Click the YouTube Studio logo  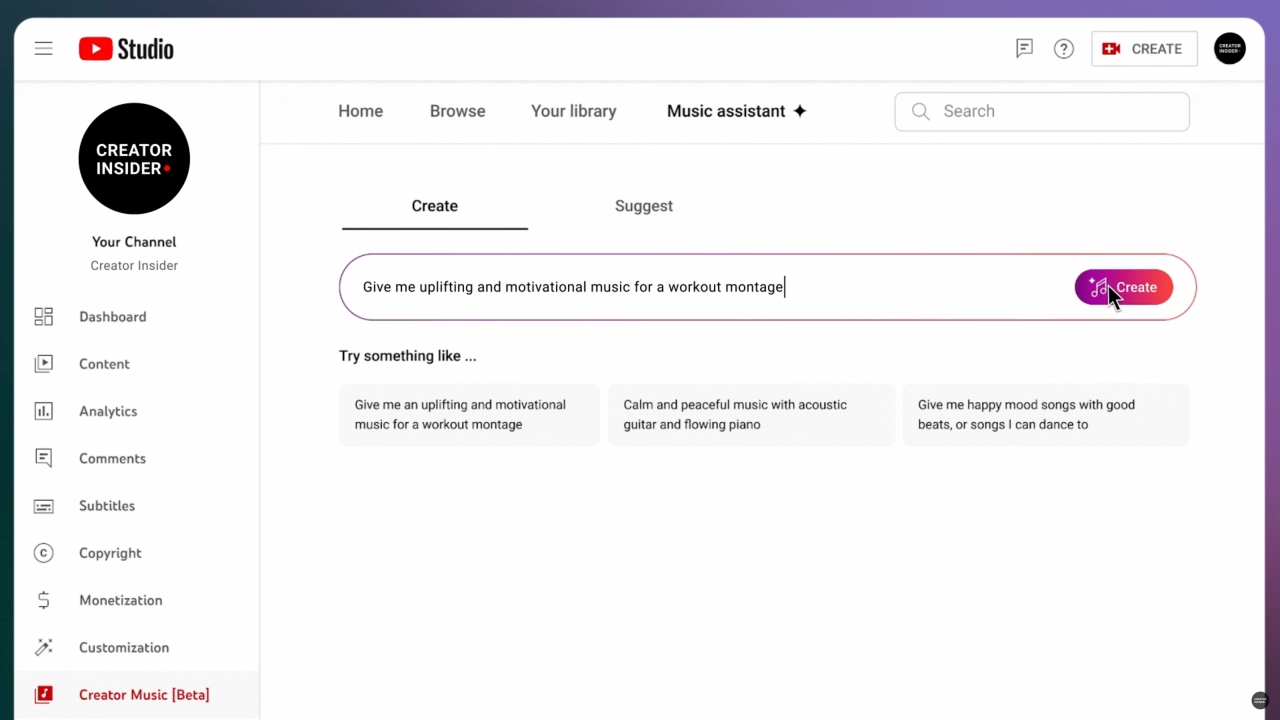(x=125, y=48)
